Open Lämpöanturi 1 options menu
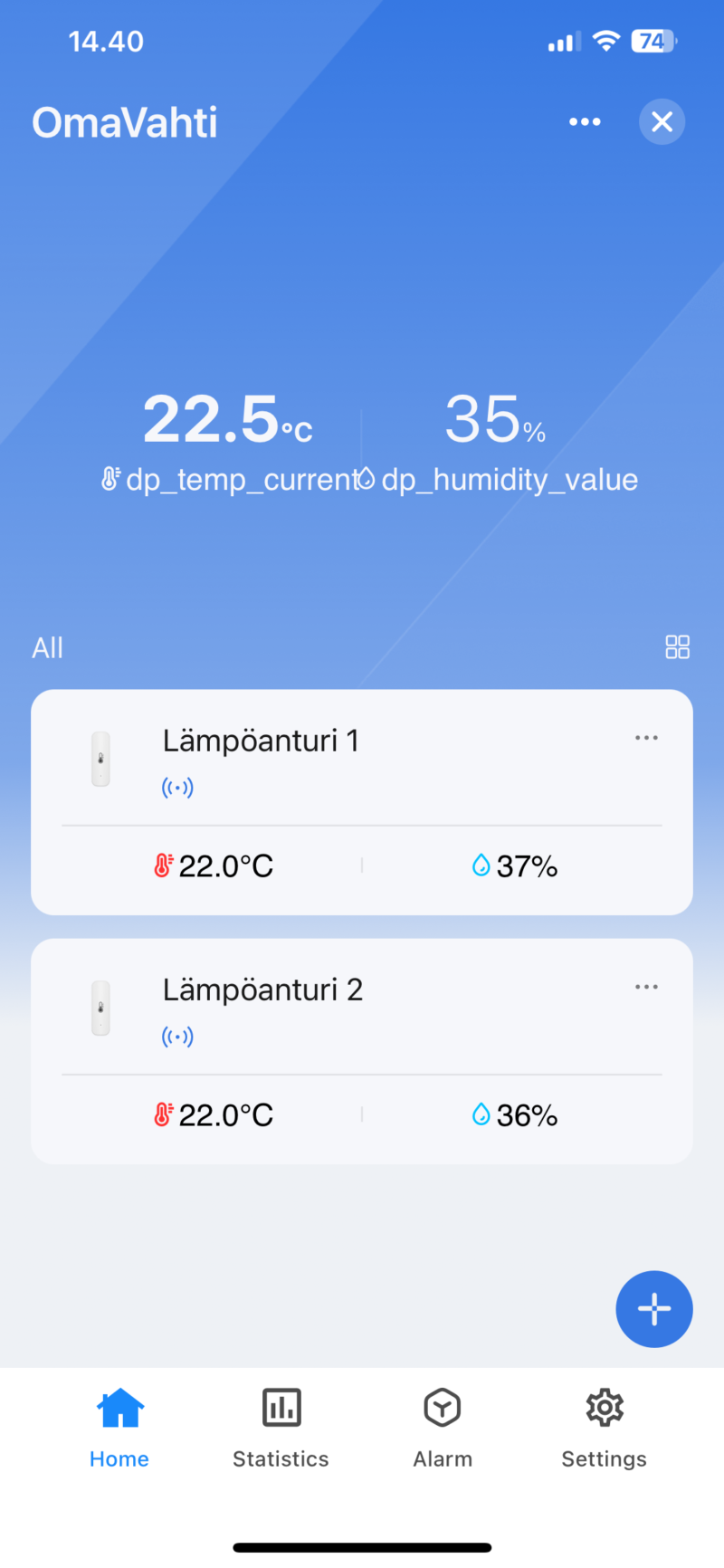This screenshot has width=724, height=1568. [646, 738]
